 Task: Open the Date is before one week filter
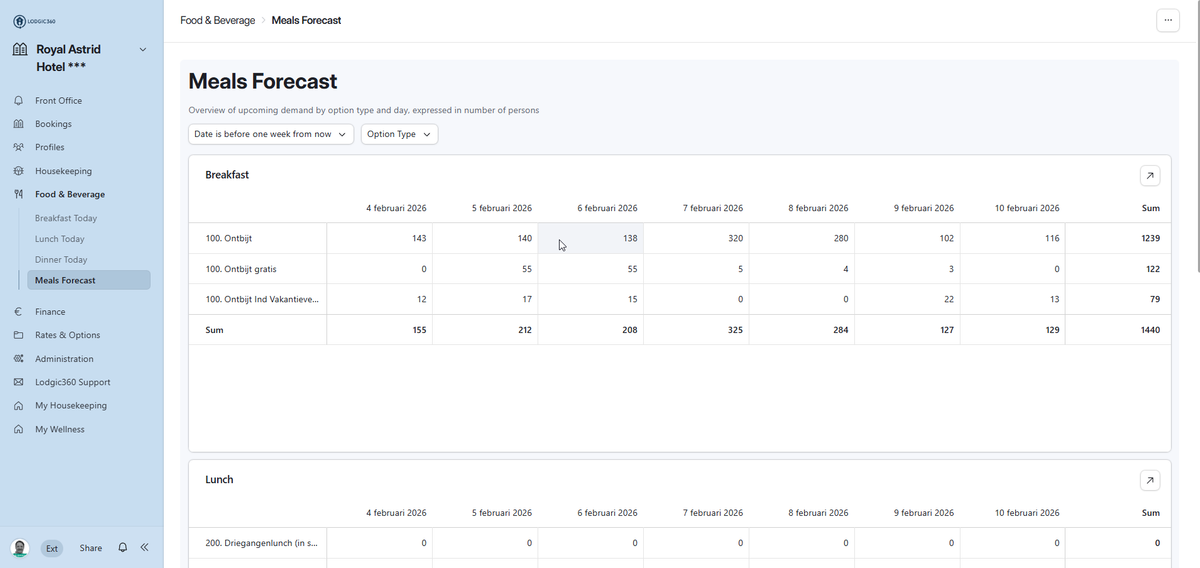(x=271, y=134)
